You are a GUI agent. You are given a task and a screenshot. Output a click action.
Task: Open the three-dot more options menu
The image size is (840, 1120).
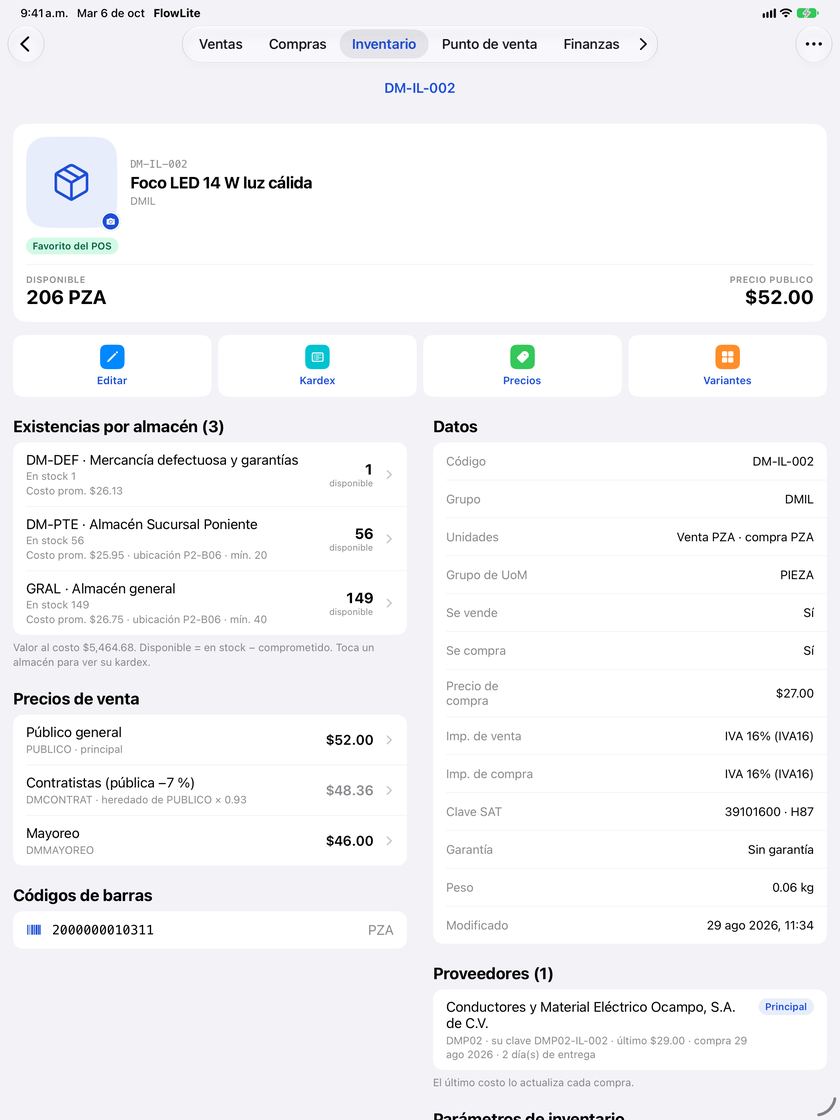[814, 44]
